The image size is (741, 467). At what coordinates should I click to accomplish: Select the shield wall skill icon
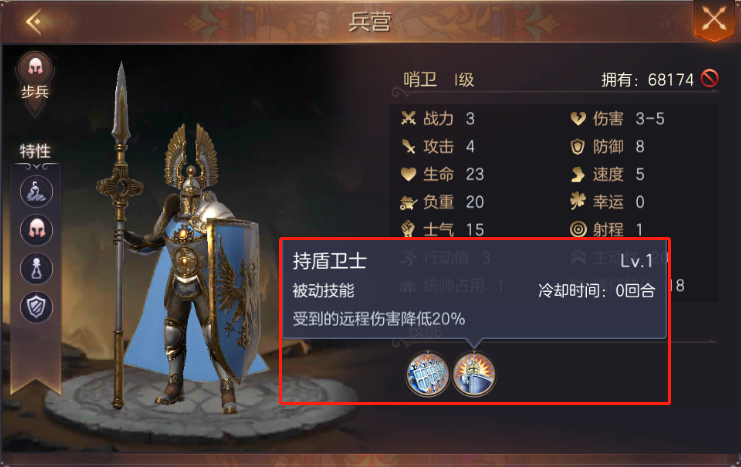click(428, 374)
